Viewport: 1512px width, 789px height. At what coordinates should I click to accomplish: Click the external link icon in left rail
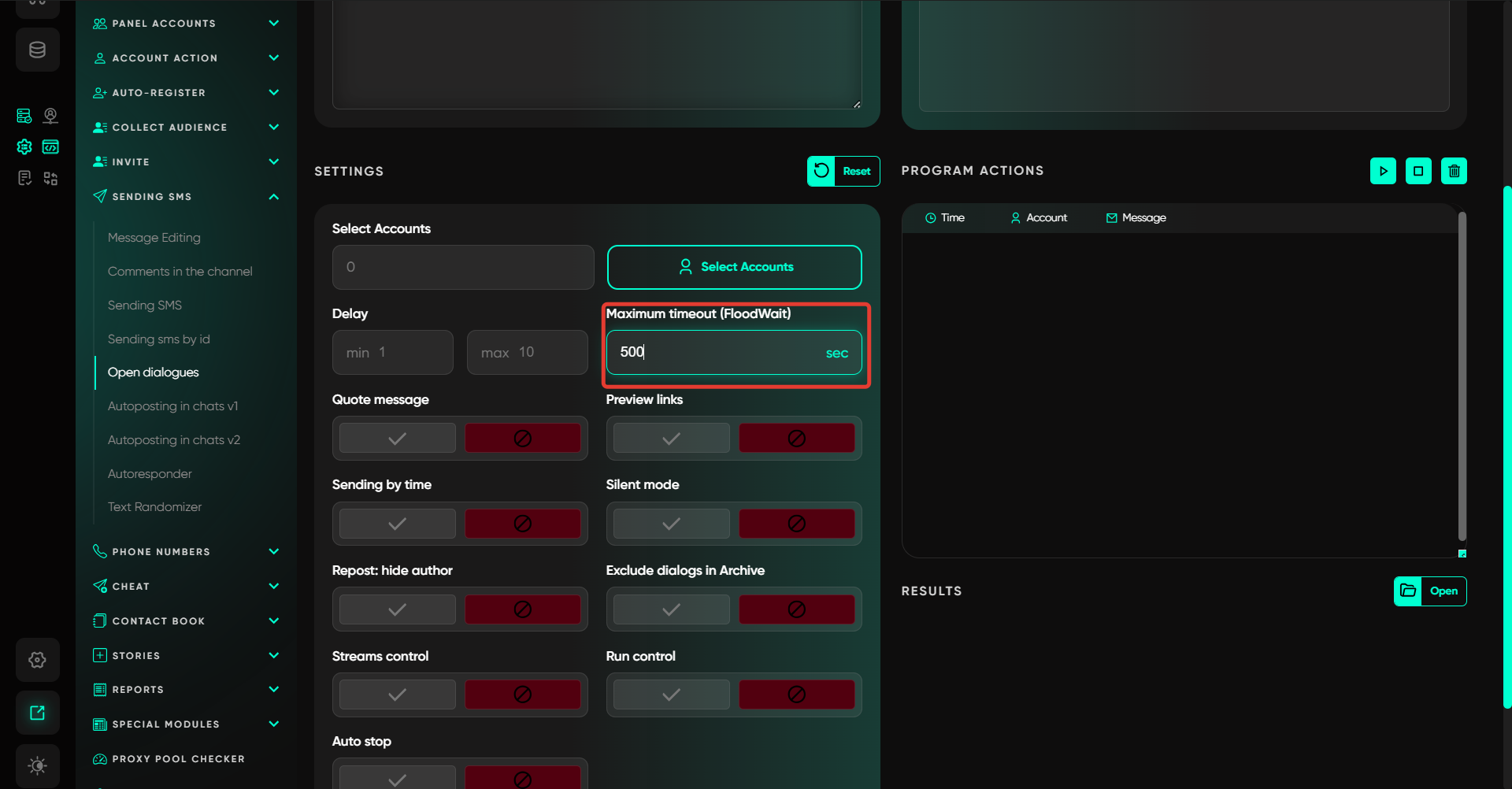click(37, 713)
